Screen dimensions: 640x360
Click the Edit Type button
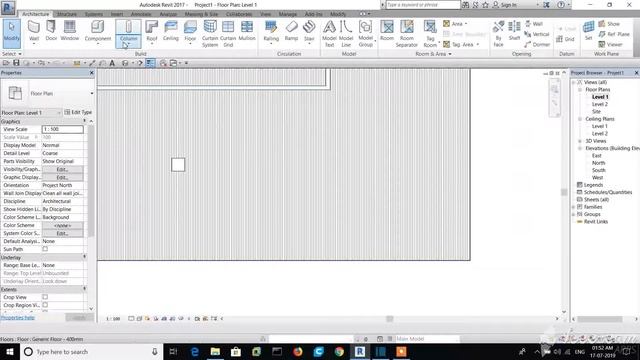[x=78, y=112]
